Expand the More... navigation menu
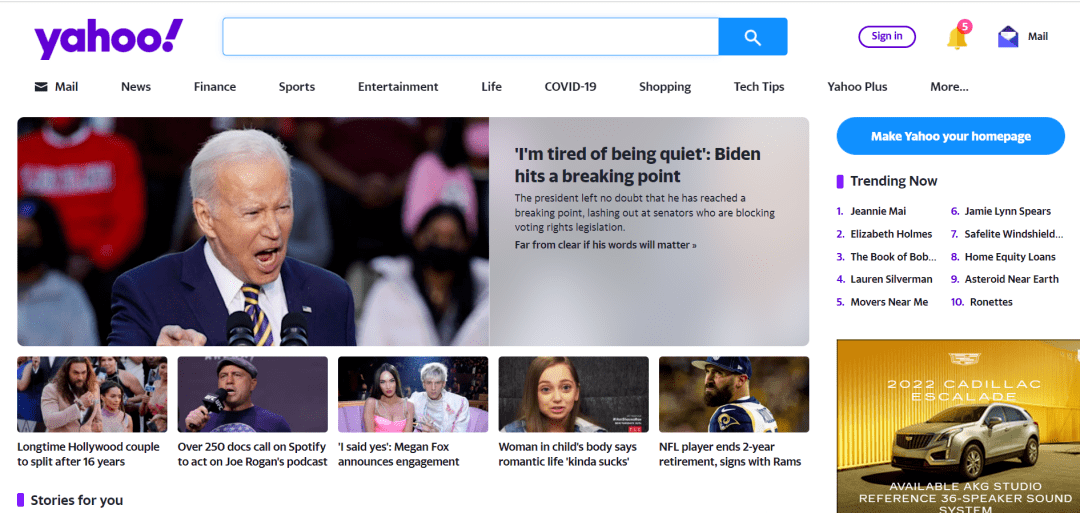1080x513 pixels. (x=948, y=87)
